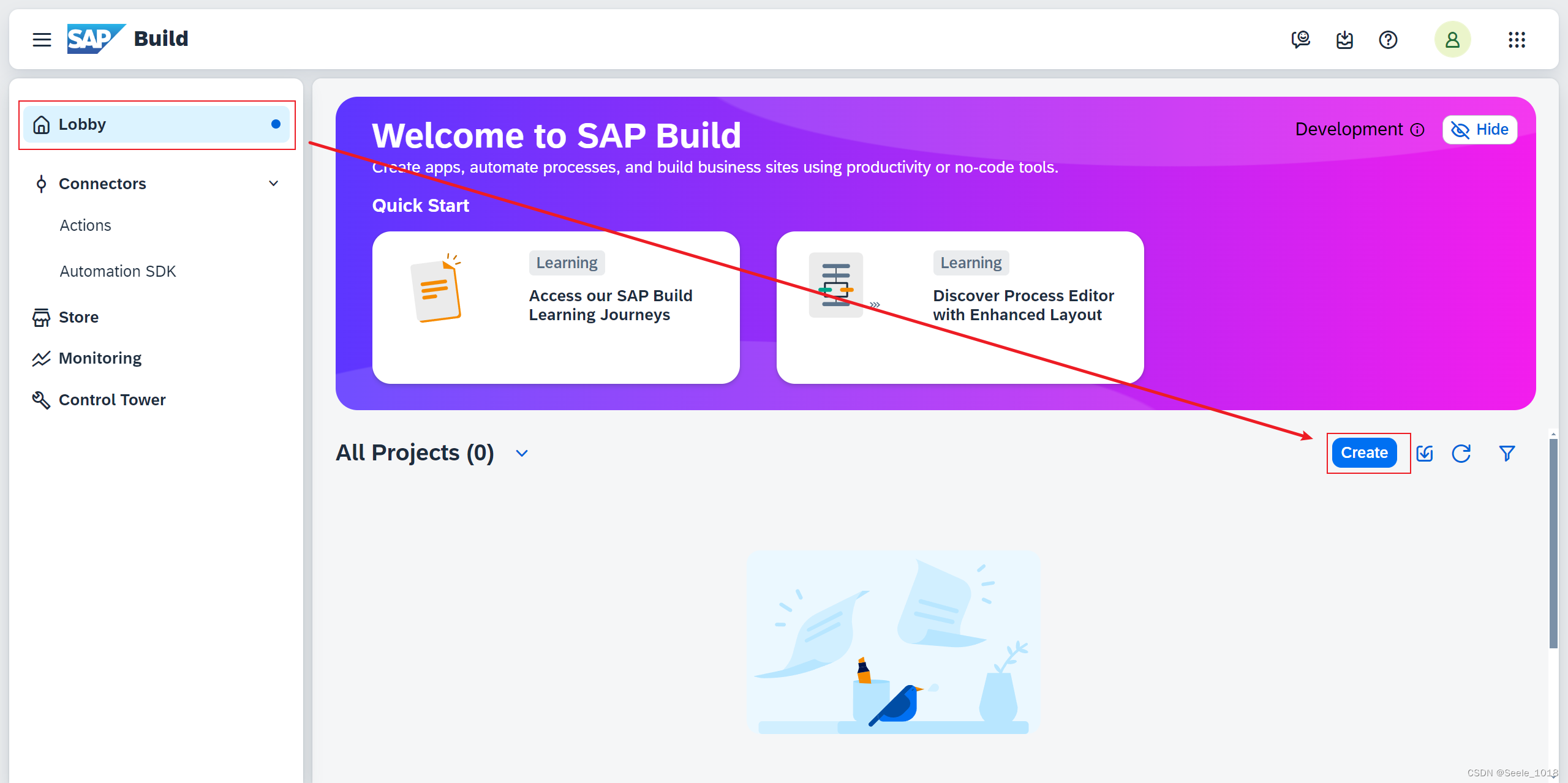Viewport: 1568px width, 783px height.
Task: Click the Store shop icon
Action: (41, 317)
